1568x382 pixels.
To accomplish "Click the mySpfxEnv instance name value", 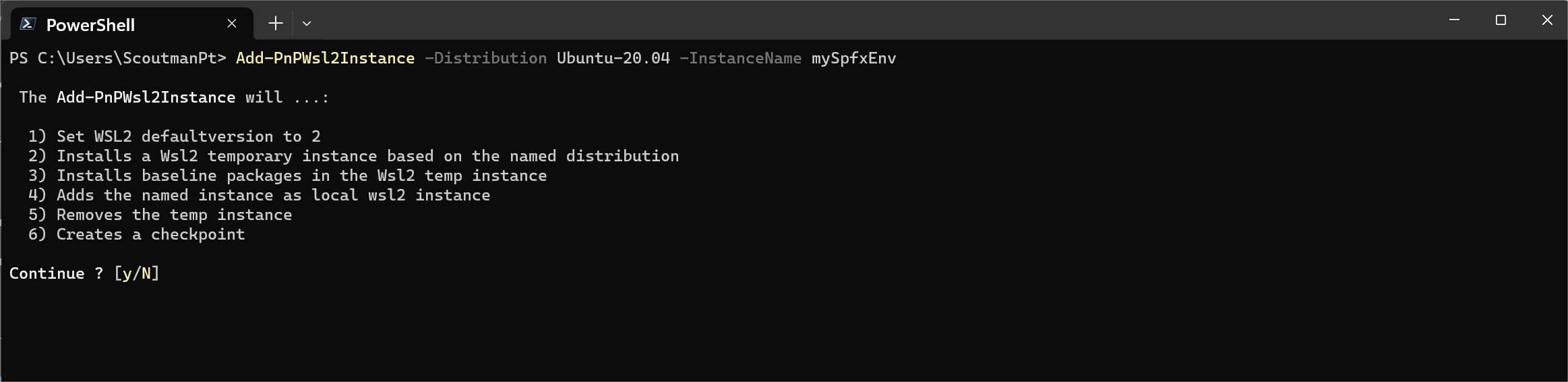I will (x=854, y=59).
